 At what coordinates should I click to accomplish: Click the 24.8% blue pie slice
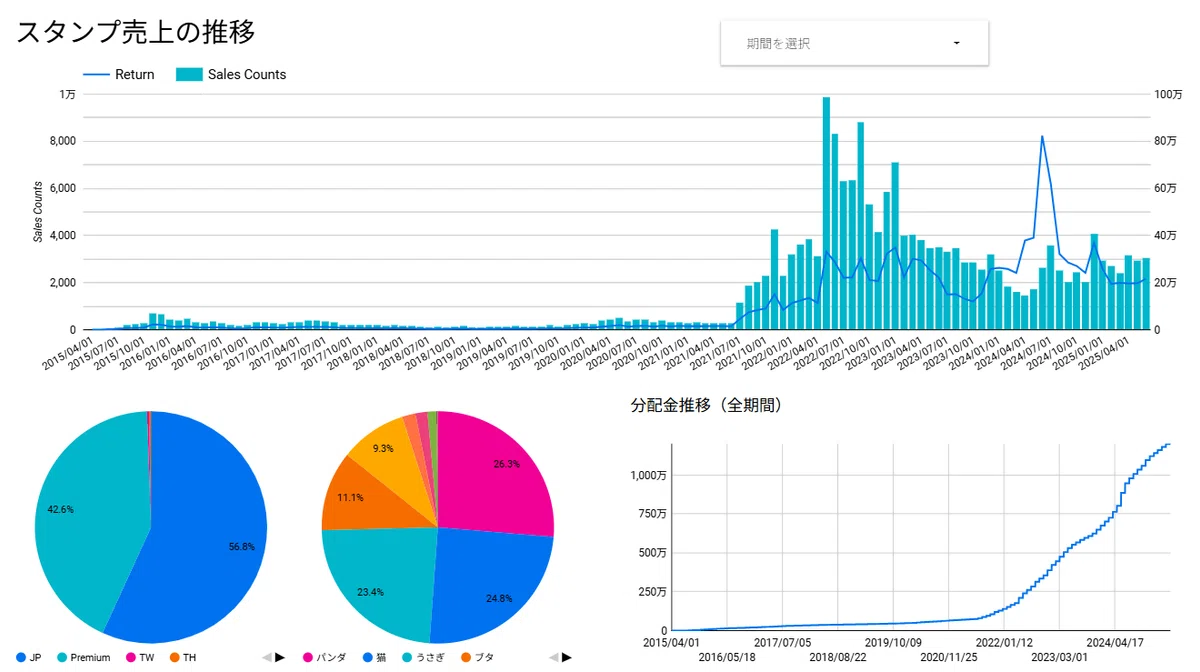point(490,585)
